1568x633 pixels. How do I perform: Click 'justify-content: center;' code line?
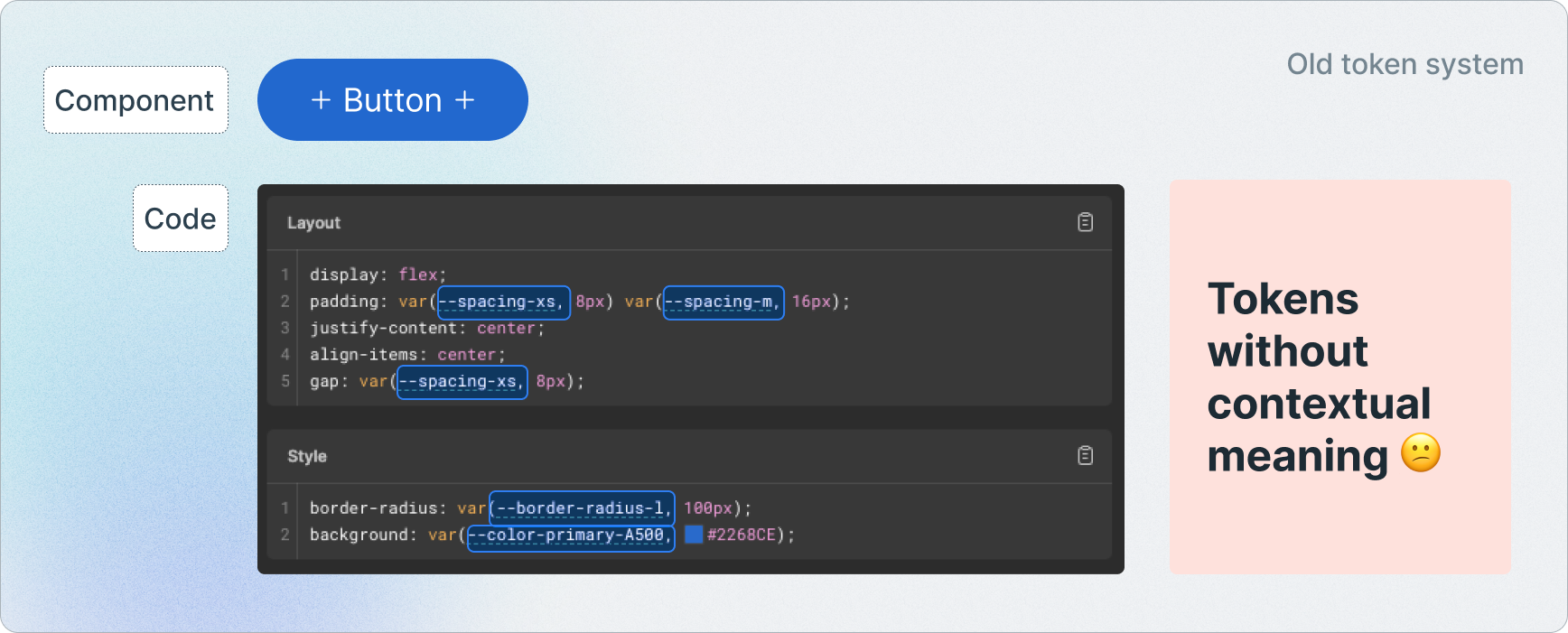coord(427,329)
